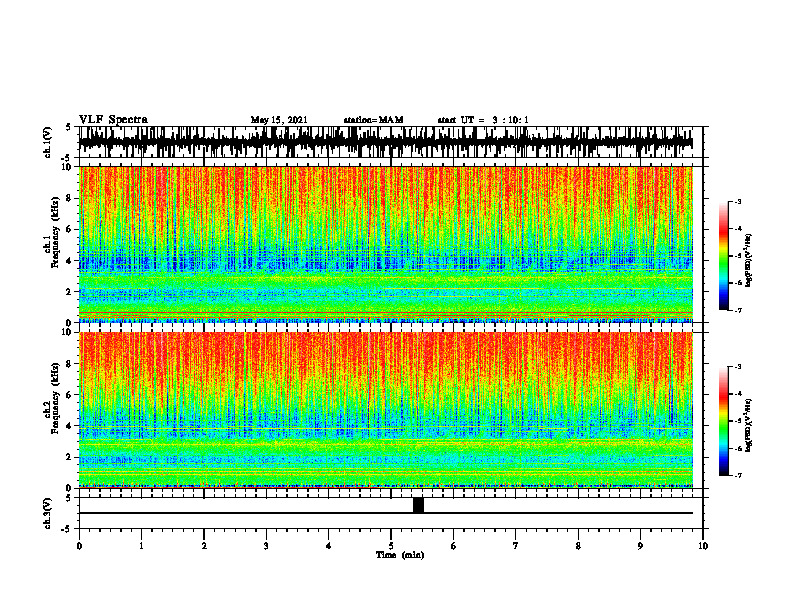Click the "2" kHz tick on ch.2 frequency axis
792x612 pixels.
click(70, 457)
